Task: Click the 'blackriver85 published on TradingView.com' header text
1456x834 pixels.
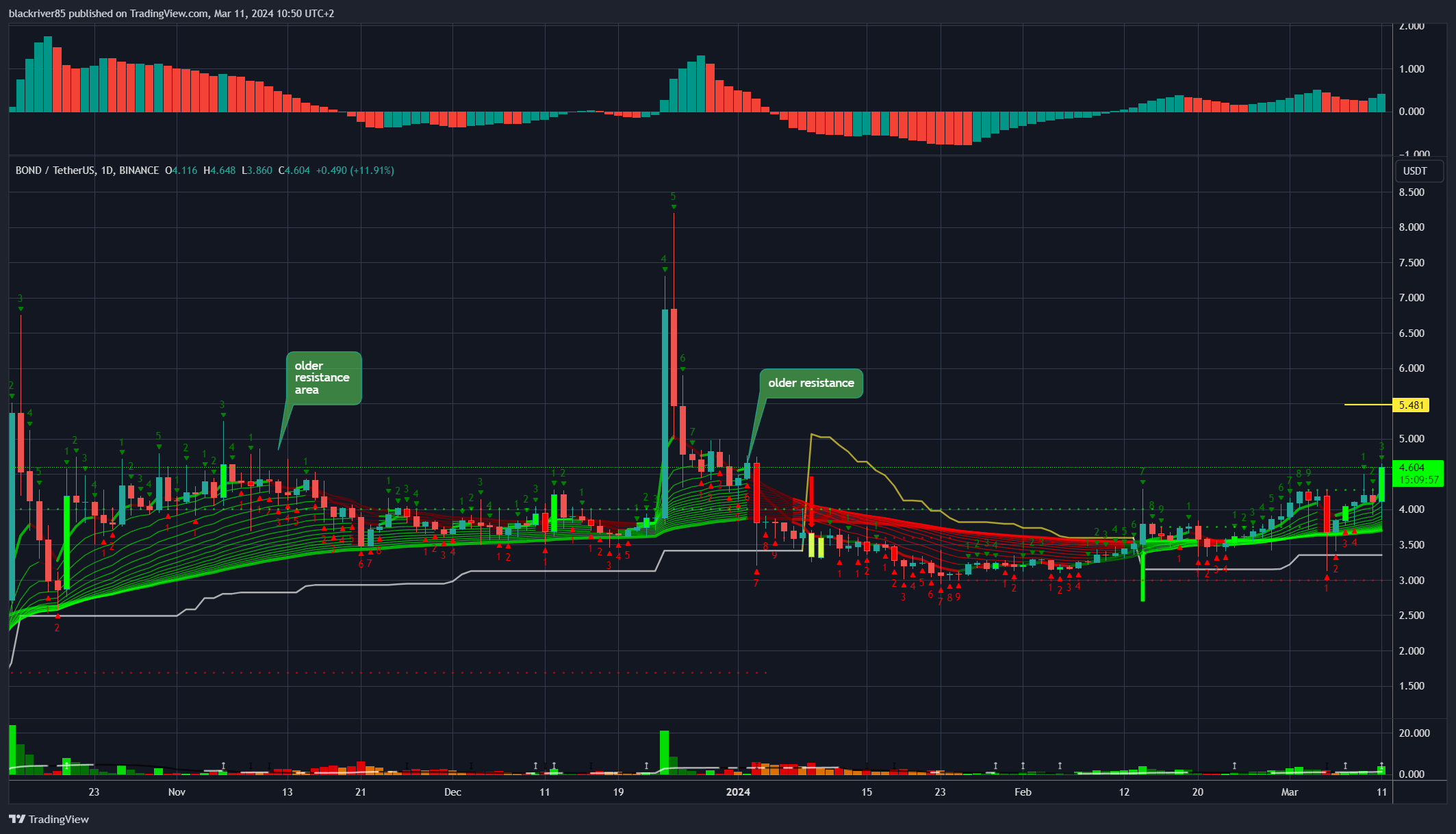Action: coord(108,14)
